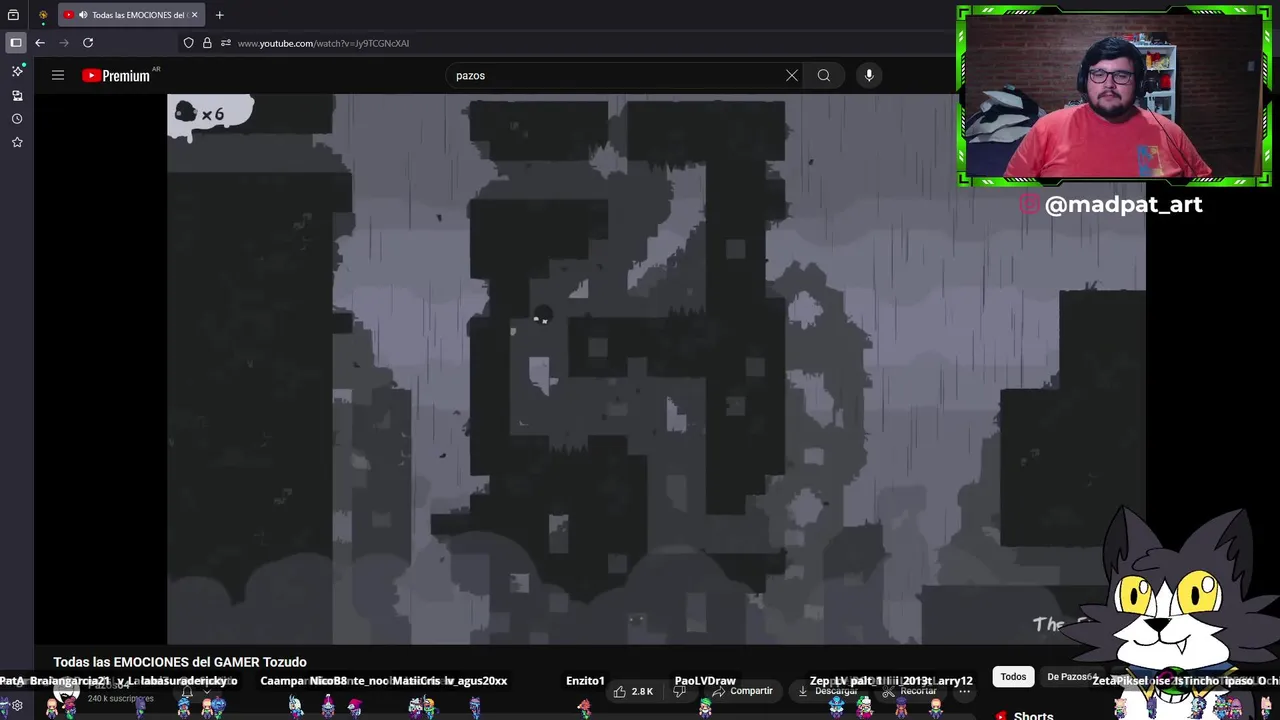This screenshot has height=720, width=1280.
Task: Open history clock sidebar icon
Action: click(x=17, y=118)
